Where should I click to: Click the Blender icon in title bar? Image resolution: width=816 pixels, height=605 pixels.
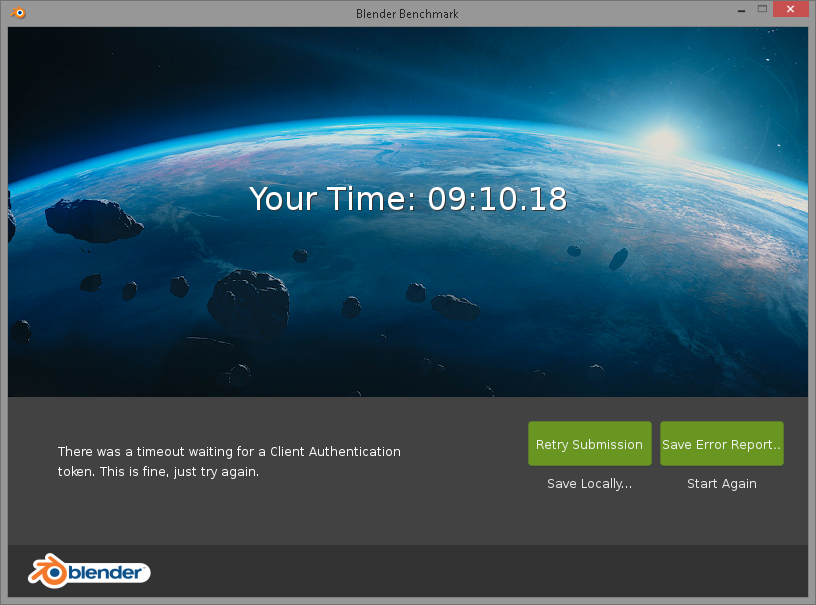coord(18,12)
